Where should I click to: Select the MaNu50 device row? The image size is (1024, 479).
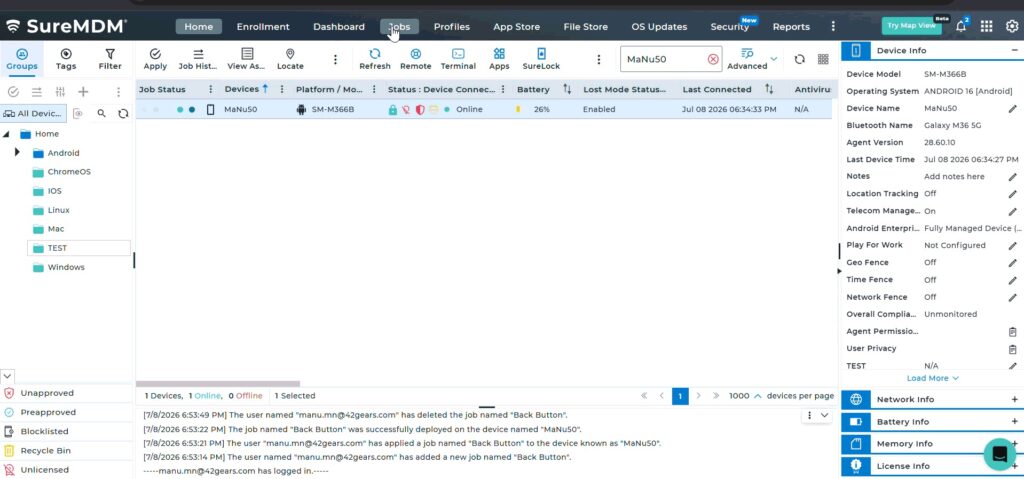483,109
